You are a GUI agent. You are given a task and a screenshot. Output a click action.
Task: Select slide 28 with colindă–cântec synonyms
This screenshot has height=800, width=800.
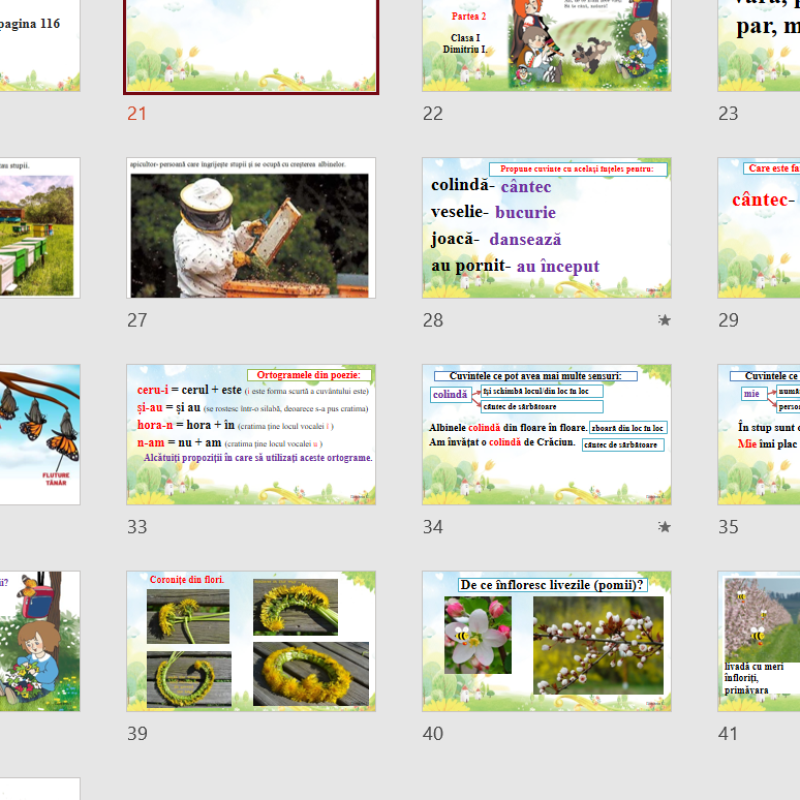pos(546,228)
